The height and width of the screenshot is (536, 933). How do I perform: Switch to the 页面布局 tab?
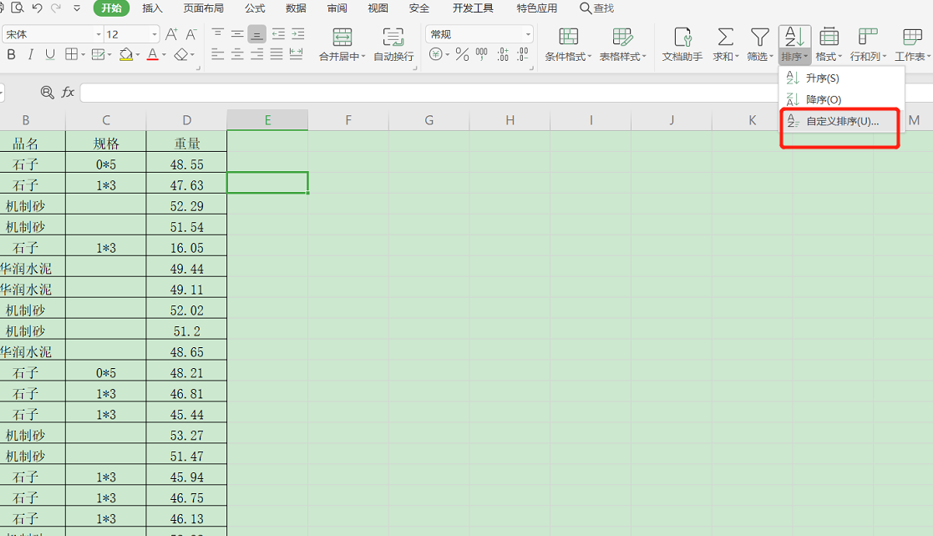pyautogui.click(x=203, y=8)
